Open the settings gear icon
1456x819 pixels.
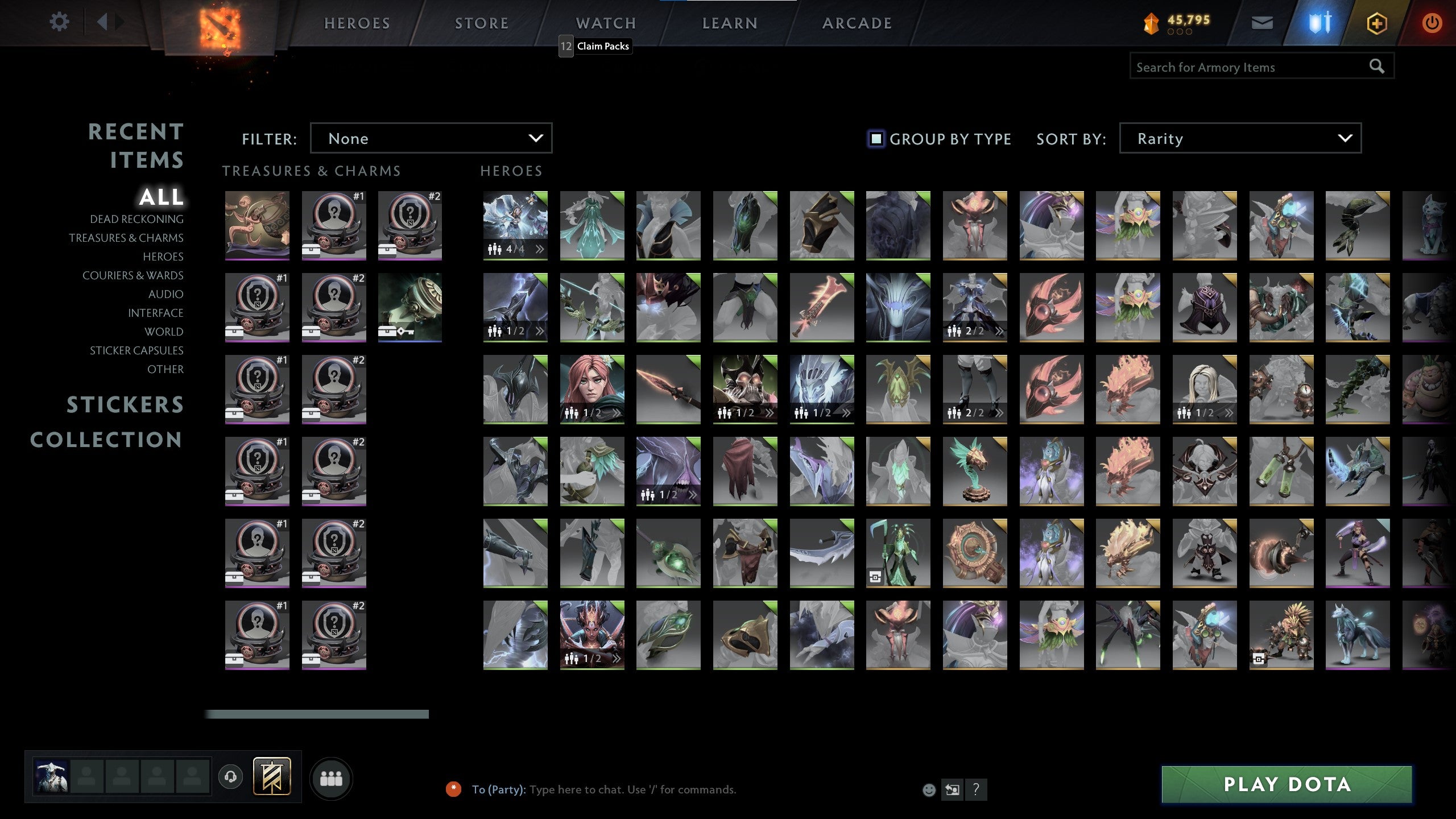[59, 22]
